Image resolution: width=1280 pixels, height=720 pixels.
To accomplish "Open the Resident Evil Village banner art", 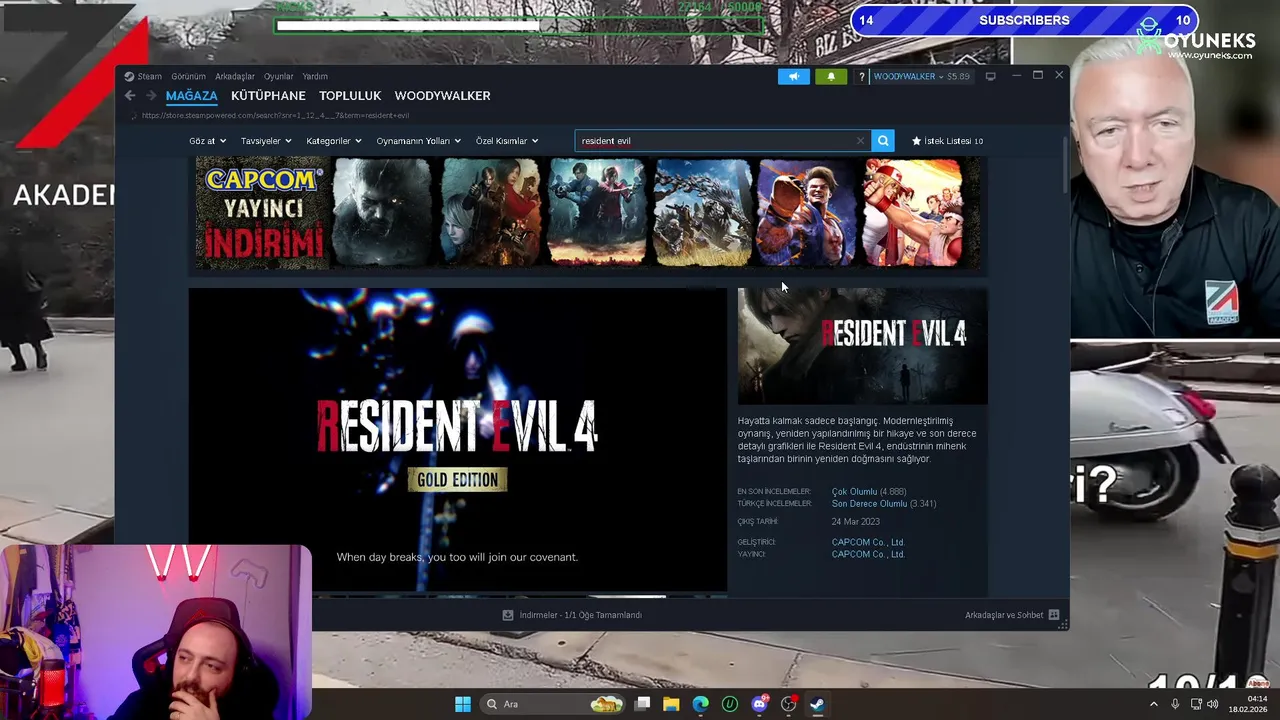I will [381, 213].
